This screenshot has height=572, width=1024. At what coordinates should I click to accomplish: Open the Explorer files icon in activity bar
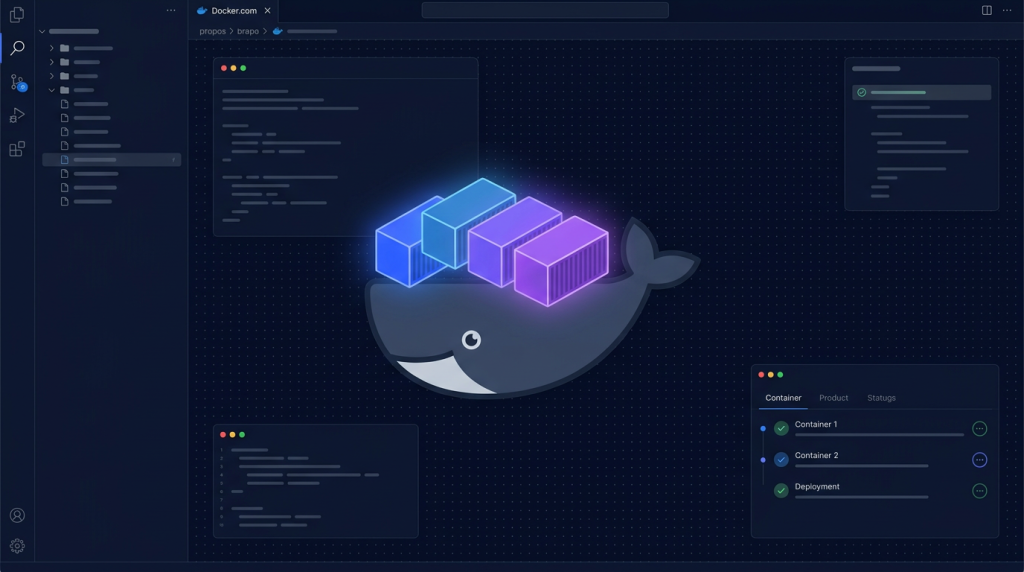[17, 14]
